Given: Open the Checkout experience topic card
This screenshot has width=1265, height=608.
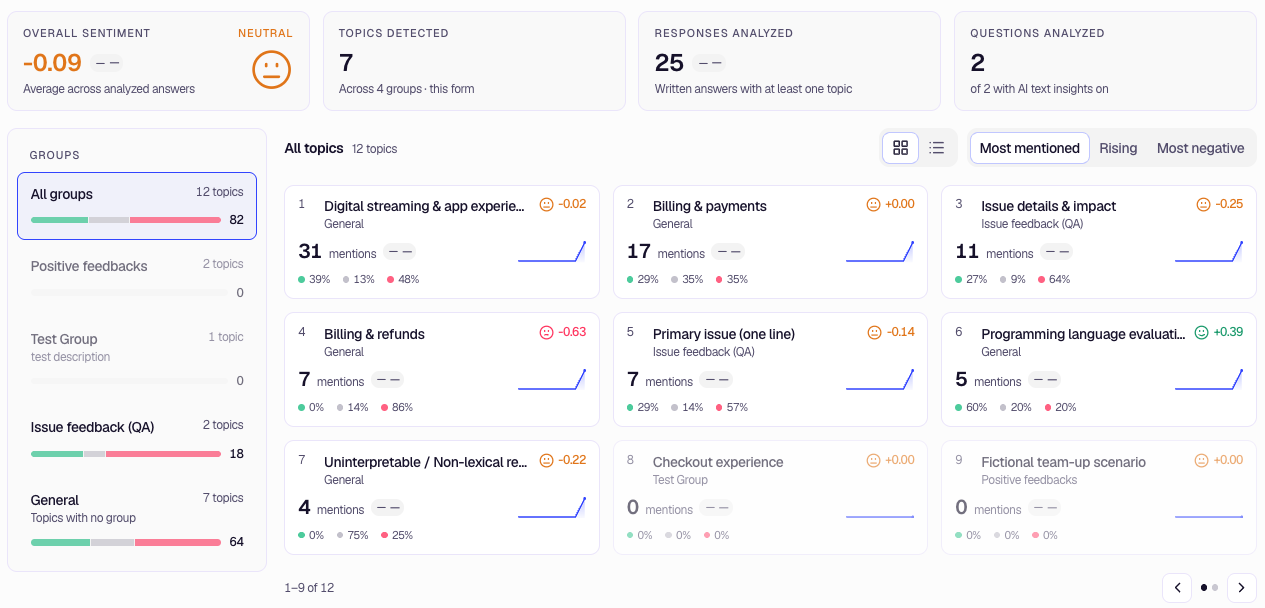Looking at the screenshot, I should pyautogui.click(x=770, y=498).
